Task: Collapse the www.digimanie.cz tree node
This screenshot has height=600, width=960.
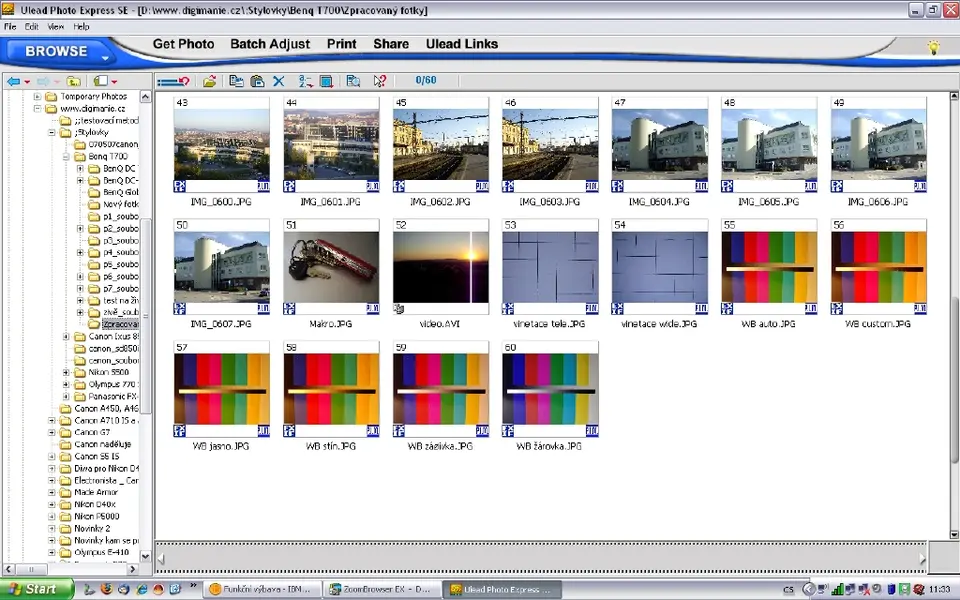Action: coord(38,108)
